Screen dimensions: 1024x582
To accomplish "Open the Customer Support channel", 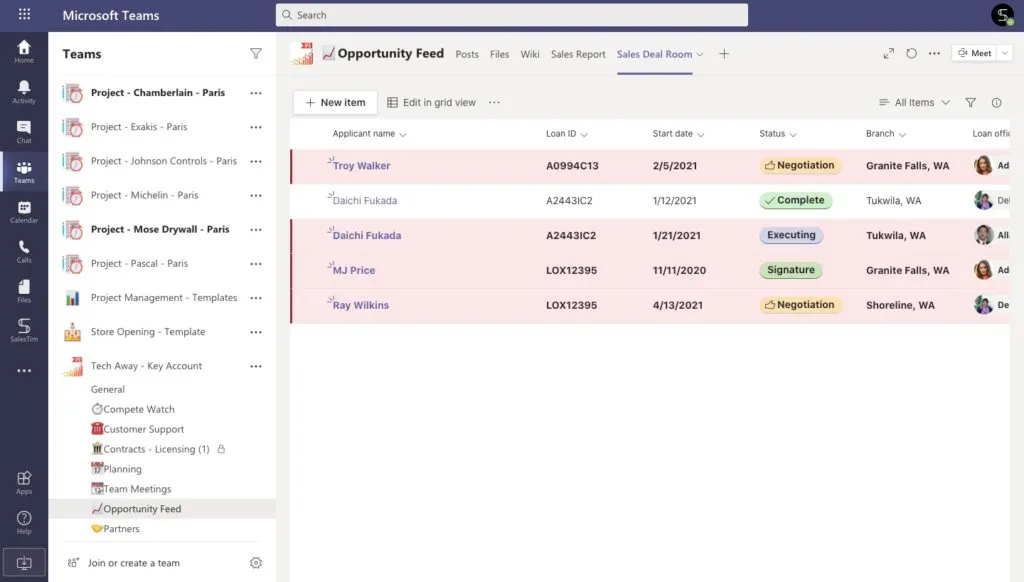I will (x=138, y=429).
